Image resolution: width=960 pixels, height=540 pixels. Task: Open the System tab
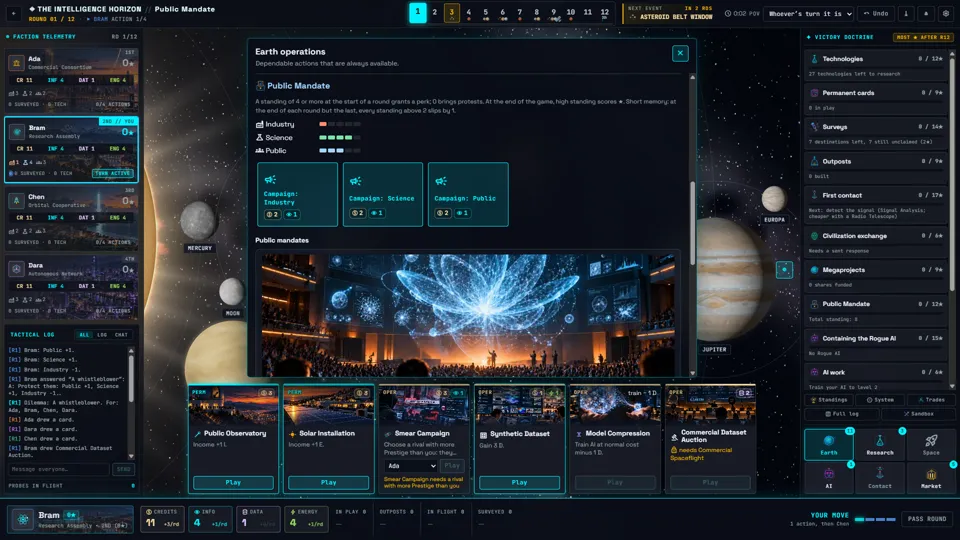click(880, 400)
